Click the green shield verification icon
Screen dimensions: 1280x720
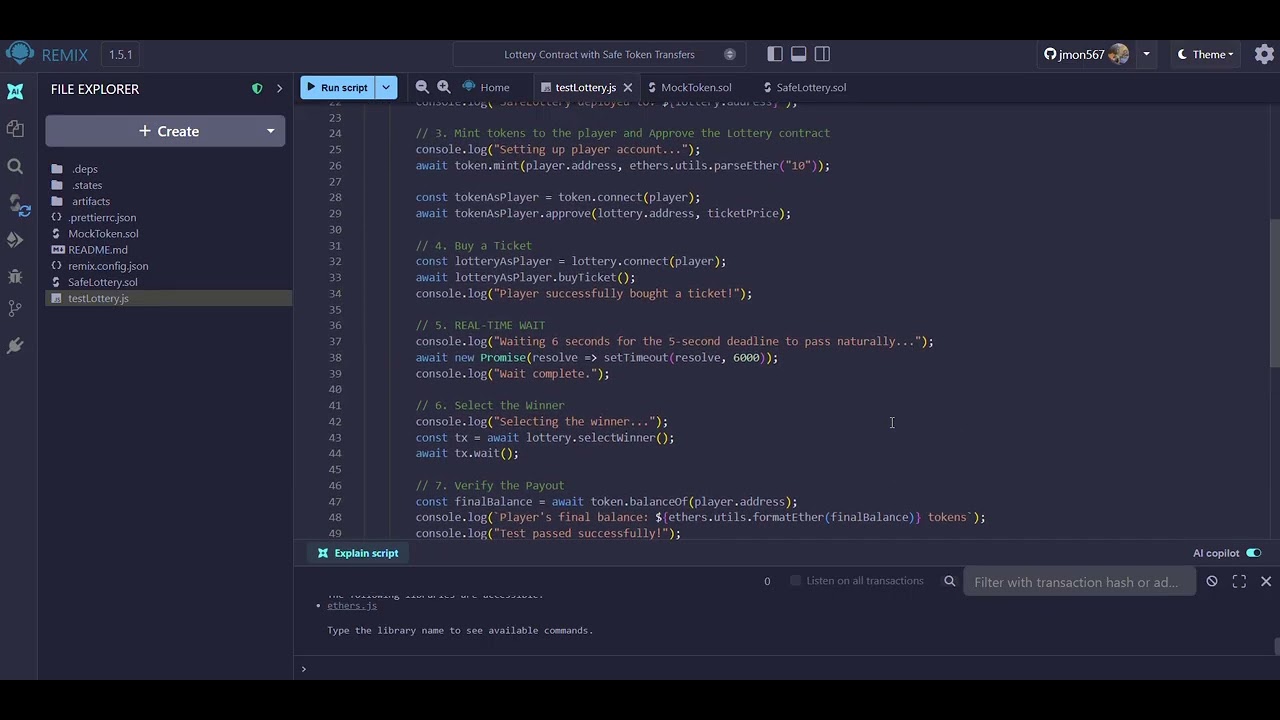[x=257, y=89]
